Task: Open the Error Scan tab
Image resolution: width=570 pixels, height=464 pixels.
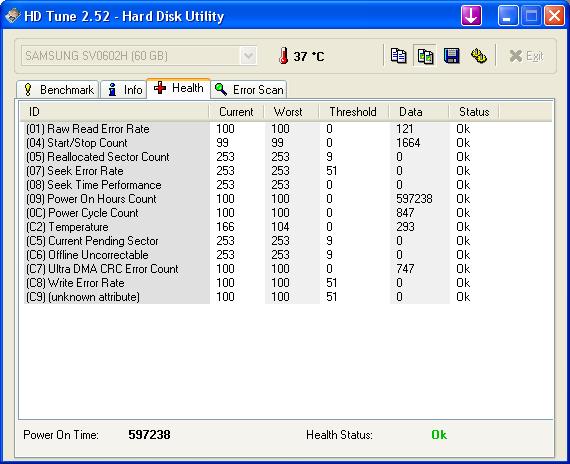Action: coord(249,89)
